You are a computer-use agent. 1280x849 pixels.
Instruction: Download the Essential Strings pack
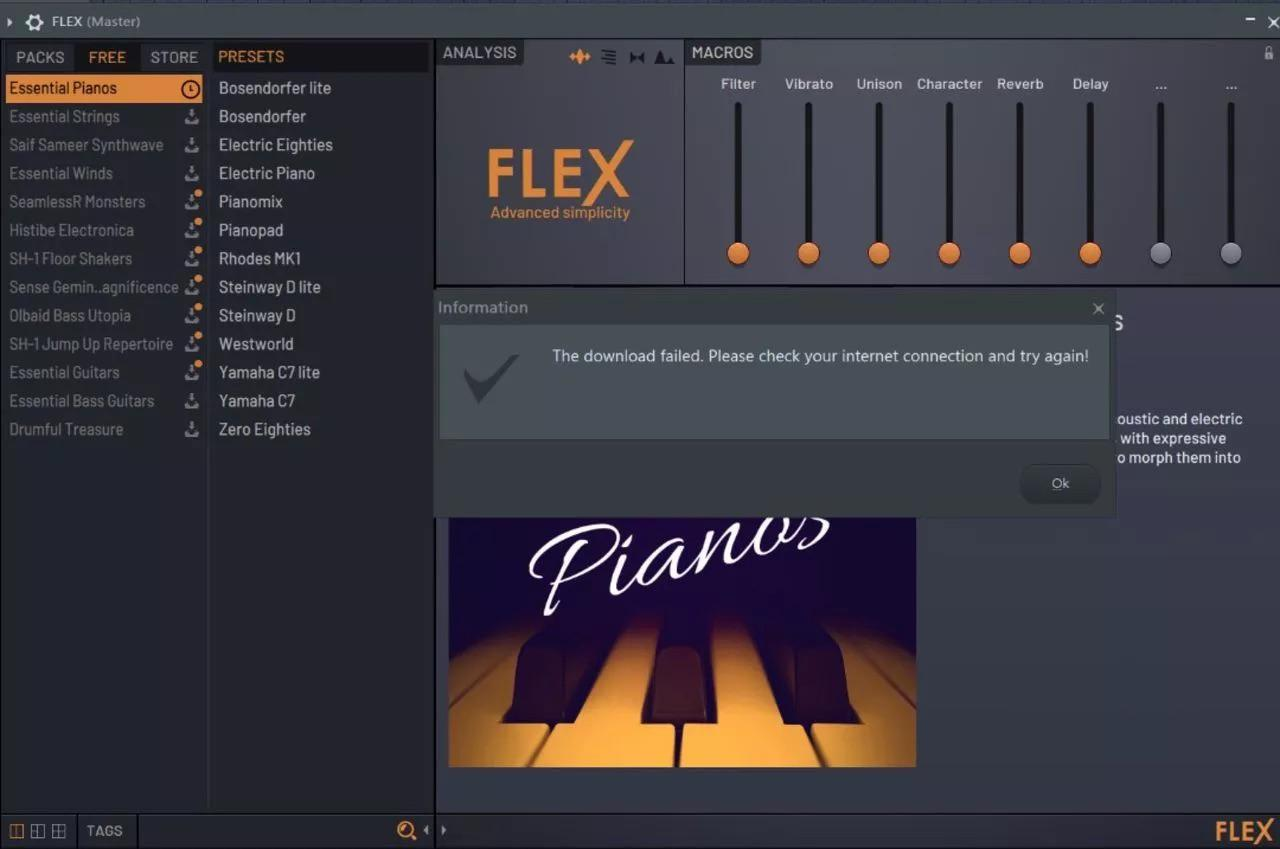pos(192,116)
